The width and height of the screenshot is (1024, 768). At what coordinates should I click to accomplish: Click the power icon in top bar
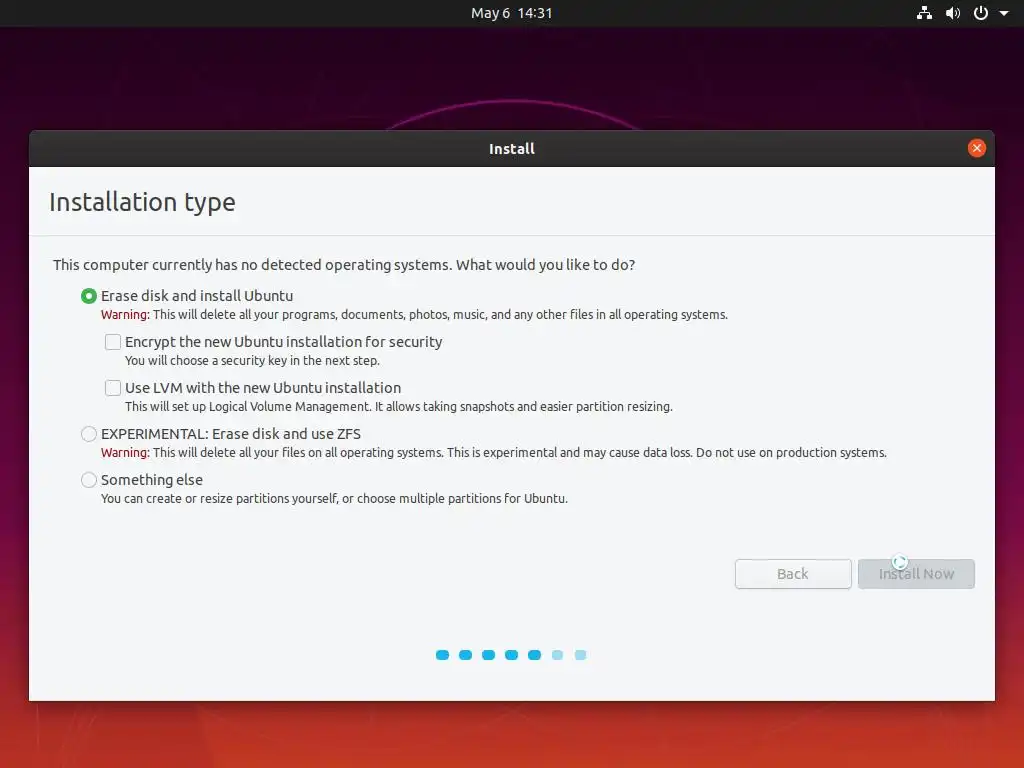click(x=980, y=13)
